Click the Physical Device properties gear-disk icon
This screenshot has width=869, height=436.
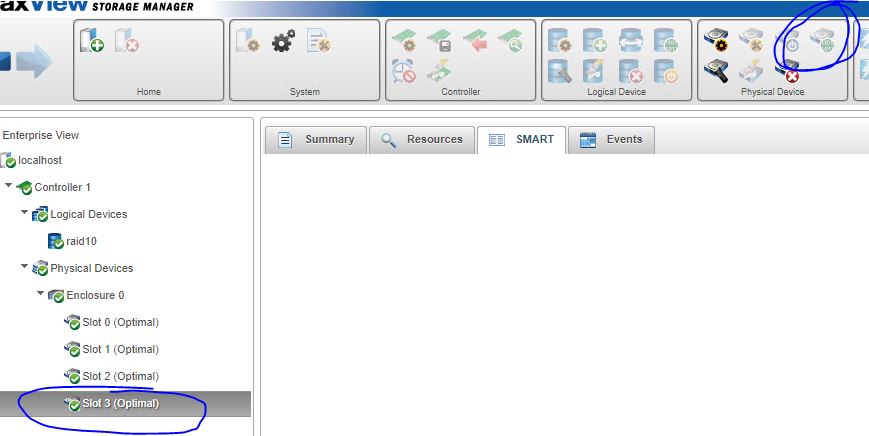pos(717,42)
